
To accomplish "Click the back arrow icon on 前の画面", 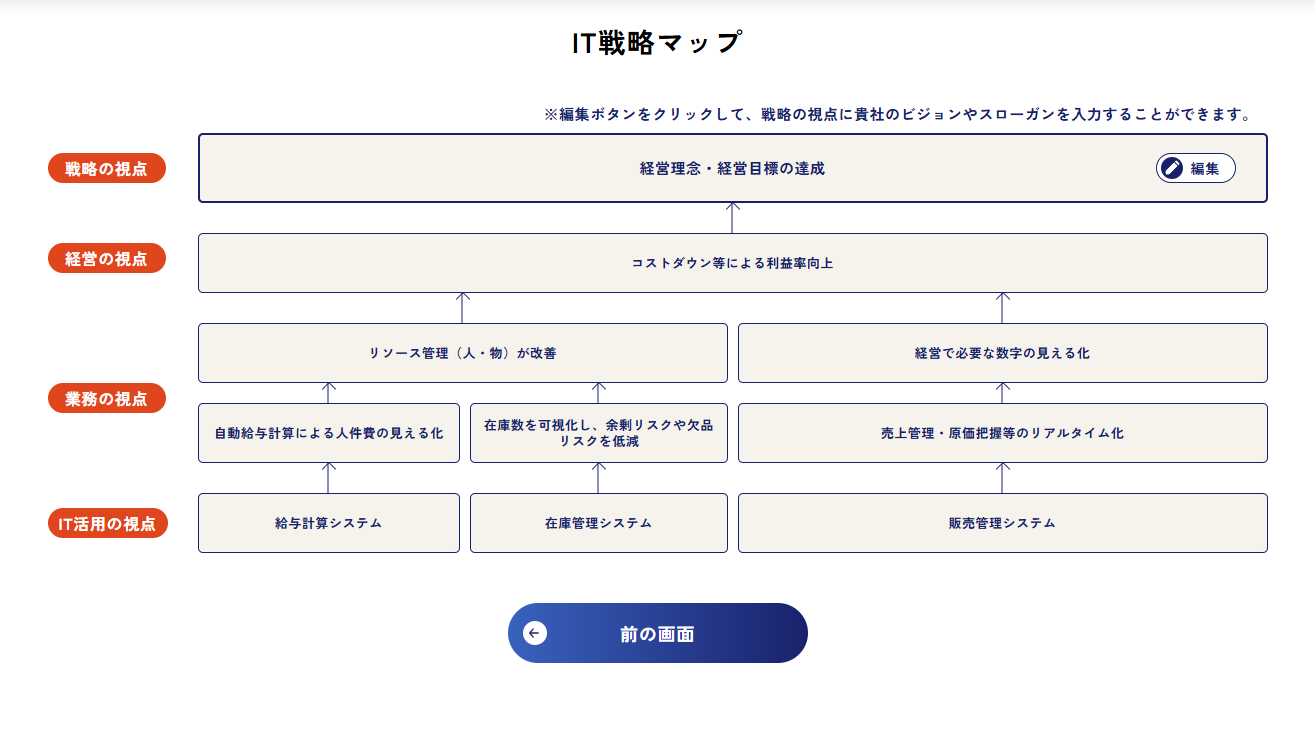I will point(535,633).
